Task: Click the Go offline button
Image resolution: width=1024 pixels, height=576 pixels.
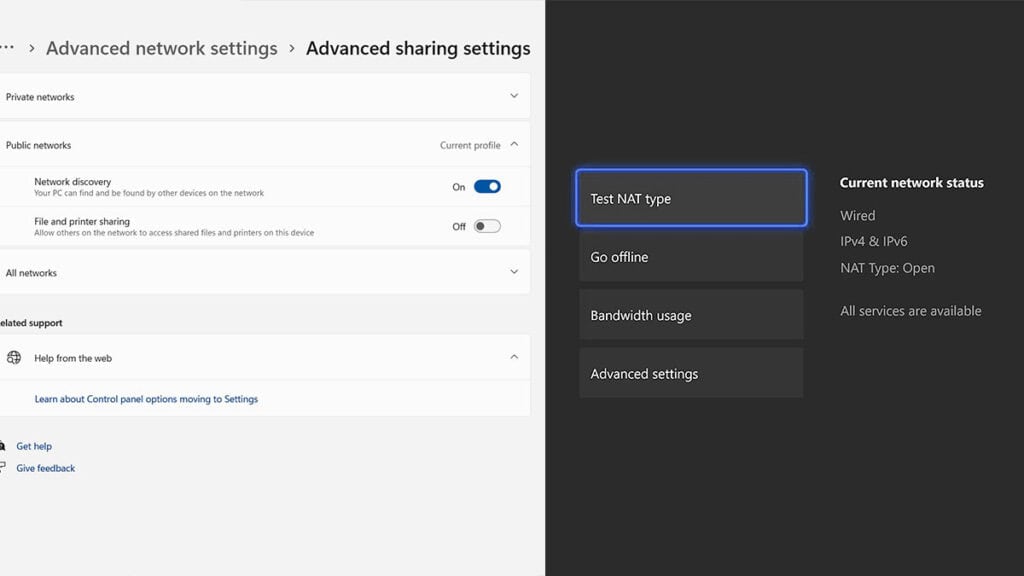Action: (690, 257)
